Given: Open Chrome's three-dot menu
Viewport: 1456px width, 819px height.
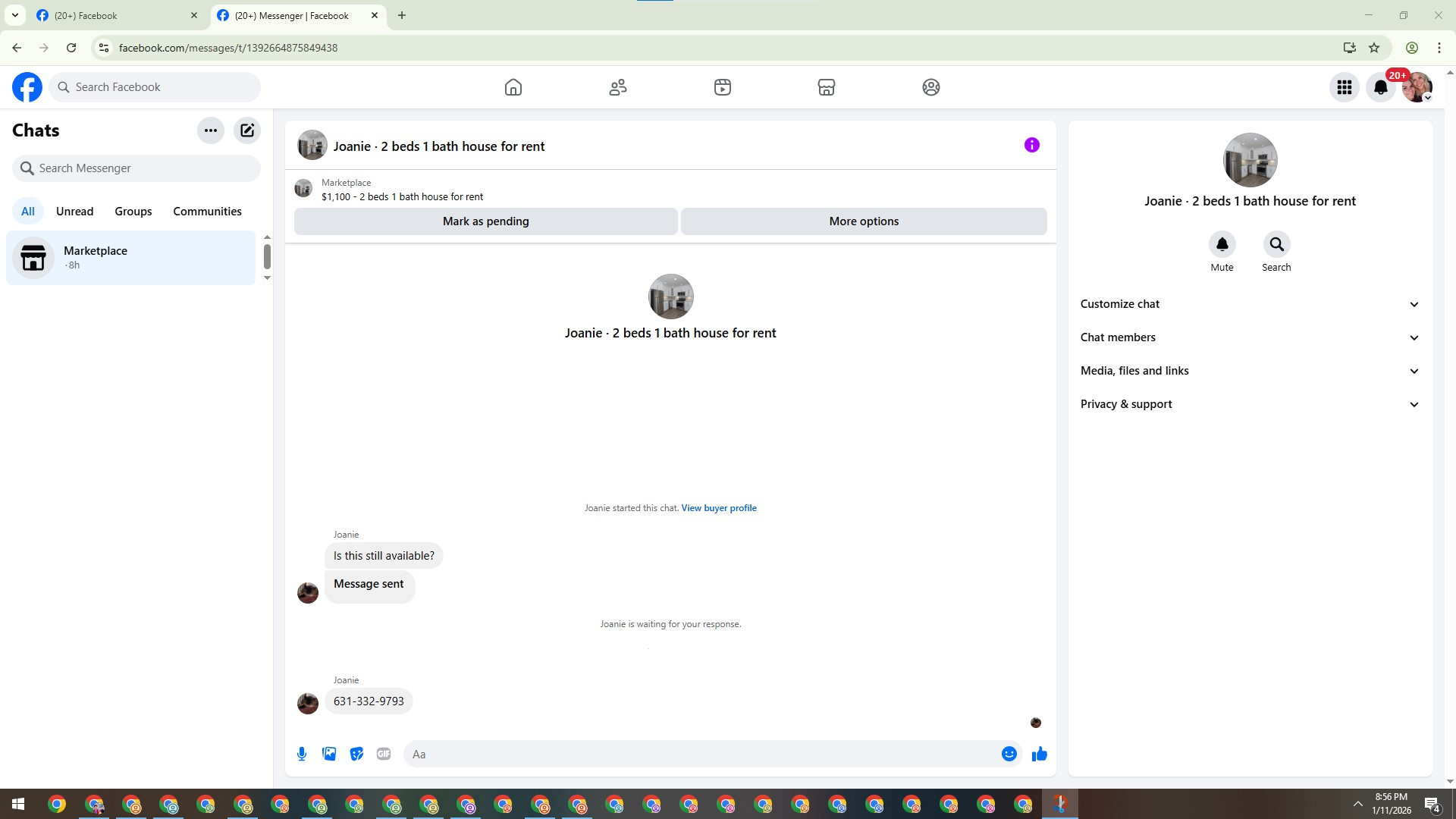Looking at the screenshot, I should pyautogui.click(x=1439, y=48).
